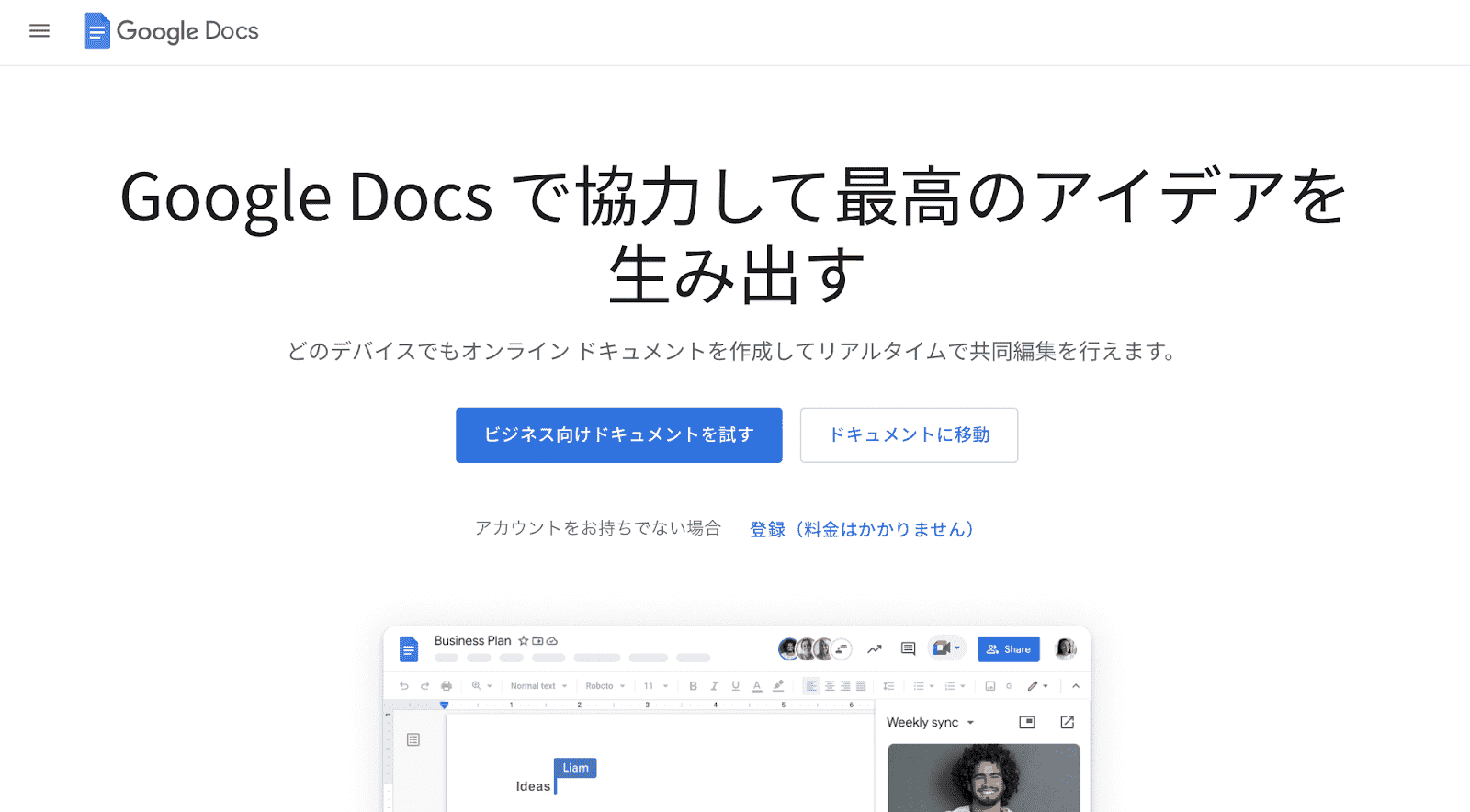Open the Roboto font dropdown

tap(605, 686)
